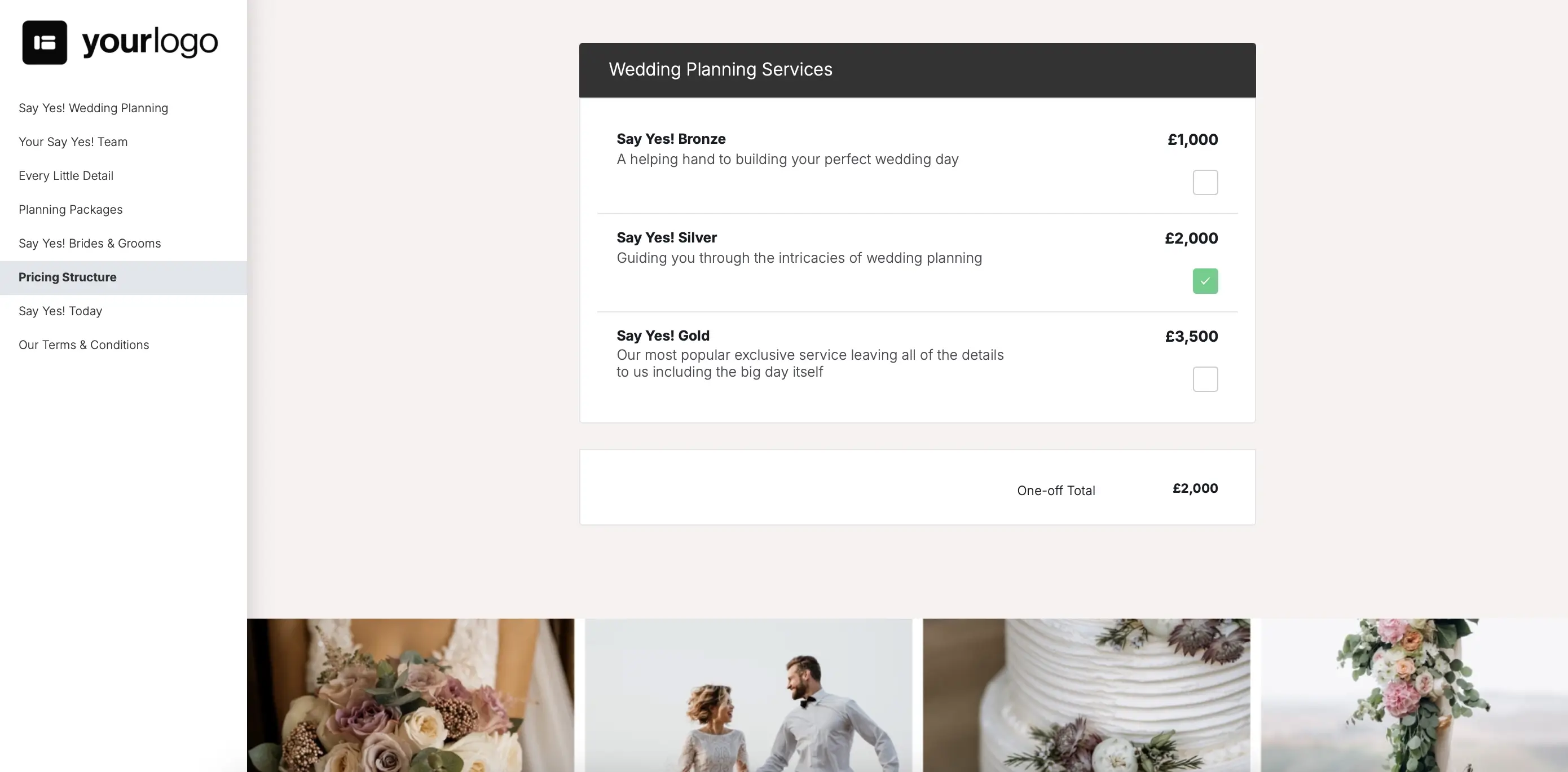The image size is (1568, 772).
Task: Click the Say Yes! Bronze price label
Action: (1192, 139)
